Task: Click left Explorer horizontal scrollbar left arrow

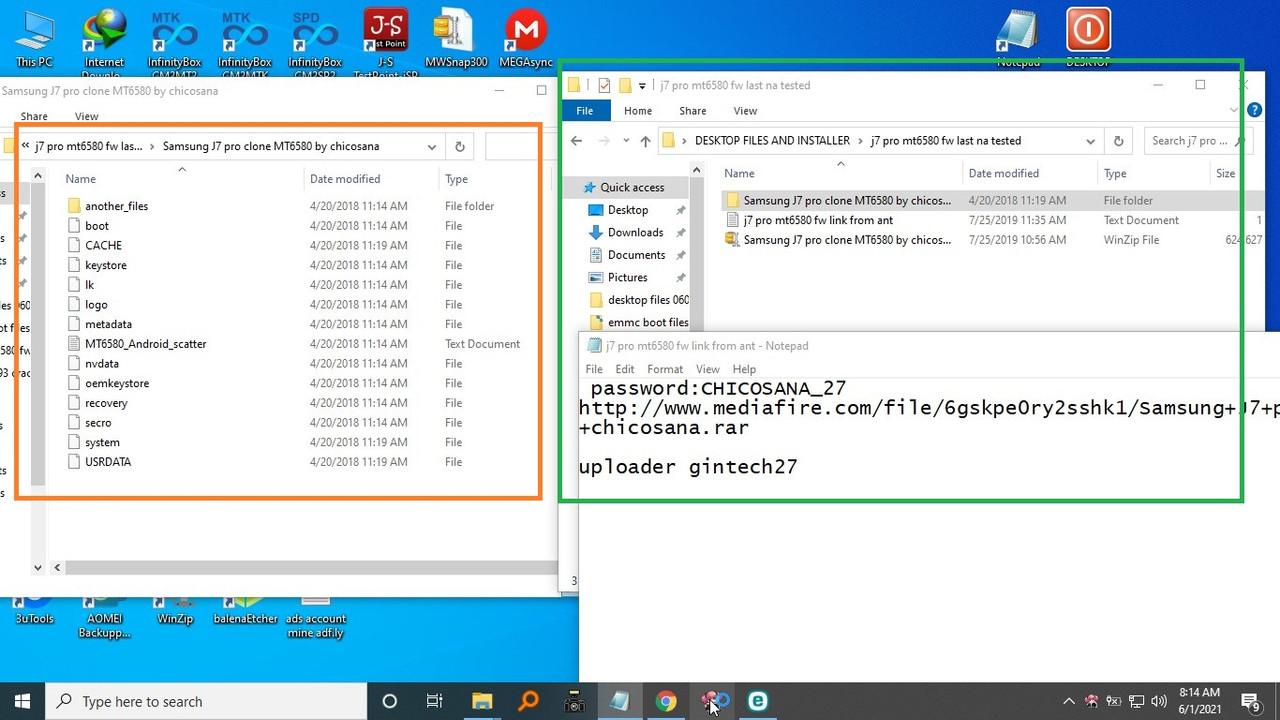Action: (57, 568)
